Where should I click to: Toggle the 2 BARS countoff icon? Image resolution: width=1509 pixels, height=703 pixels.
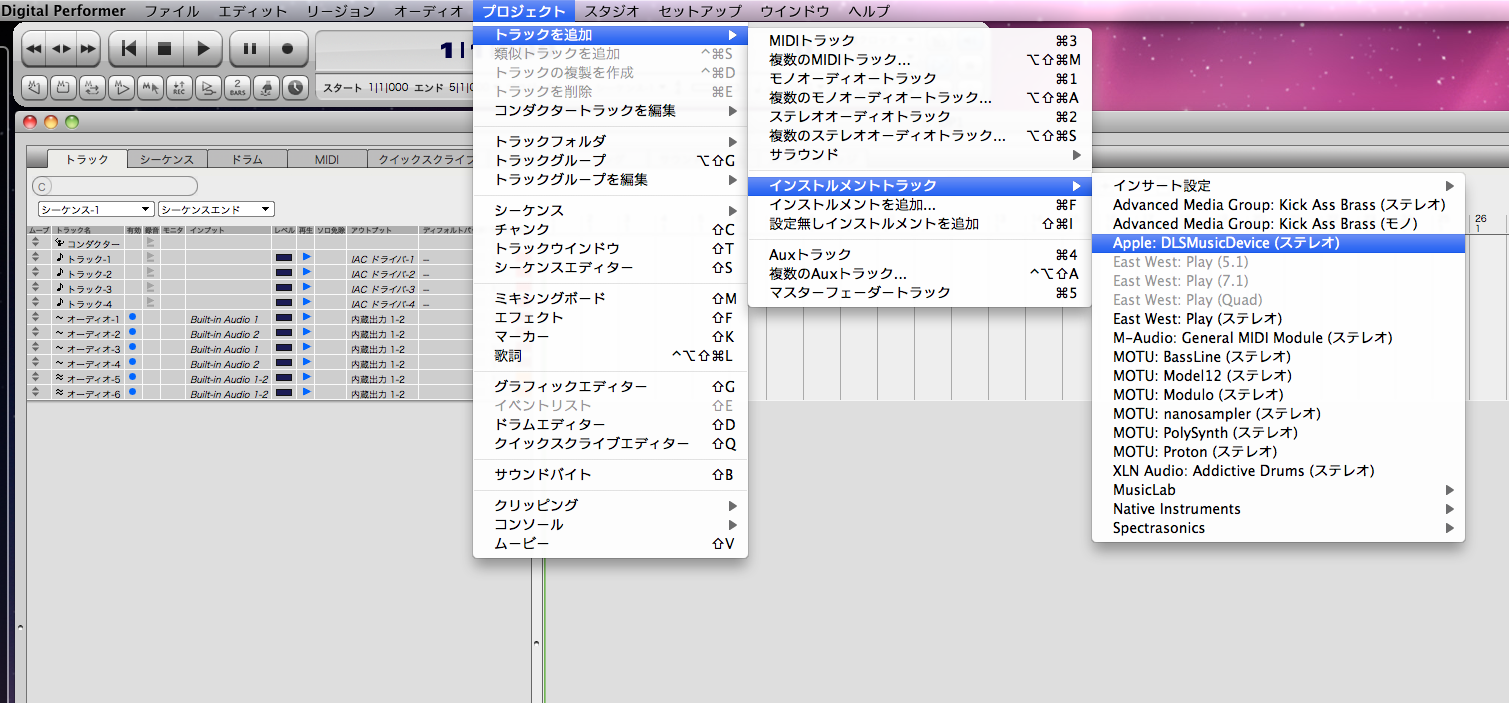pyautogui.click(x=238, y=87)
